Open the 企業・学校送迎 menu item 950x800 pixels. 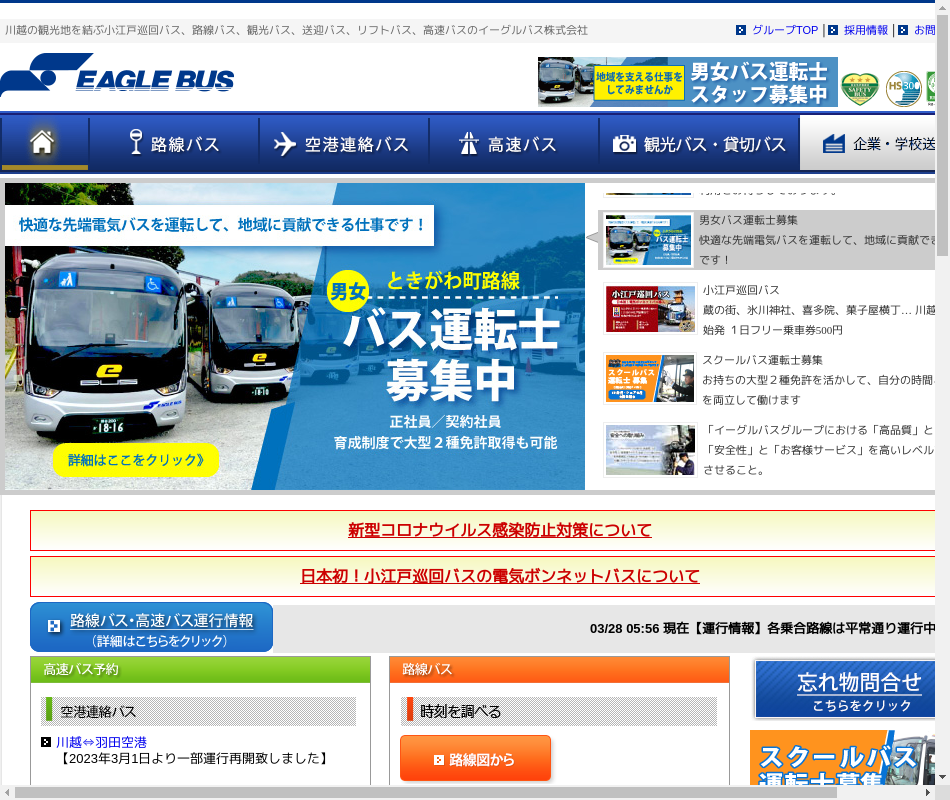coord(868,144)
